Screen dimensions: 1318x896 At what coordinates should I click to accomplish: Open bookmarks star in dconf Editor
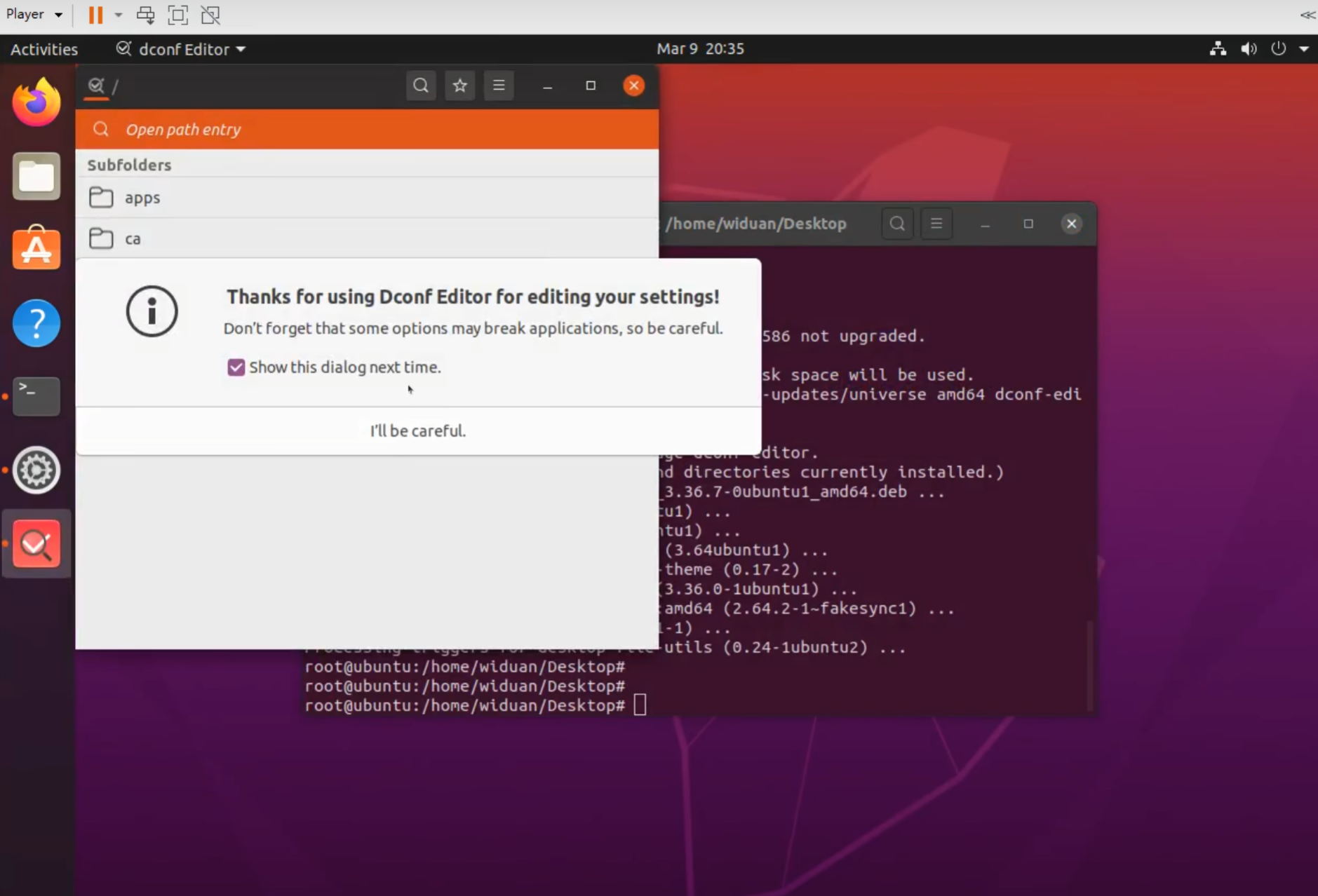pyautogui.click(x=460, y=86)
